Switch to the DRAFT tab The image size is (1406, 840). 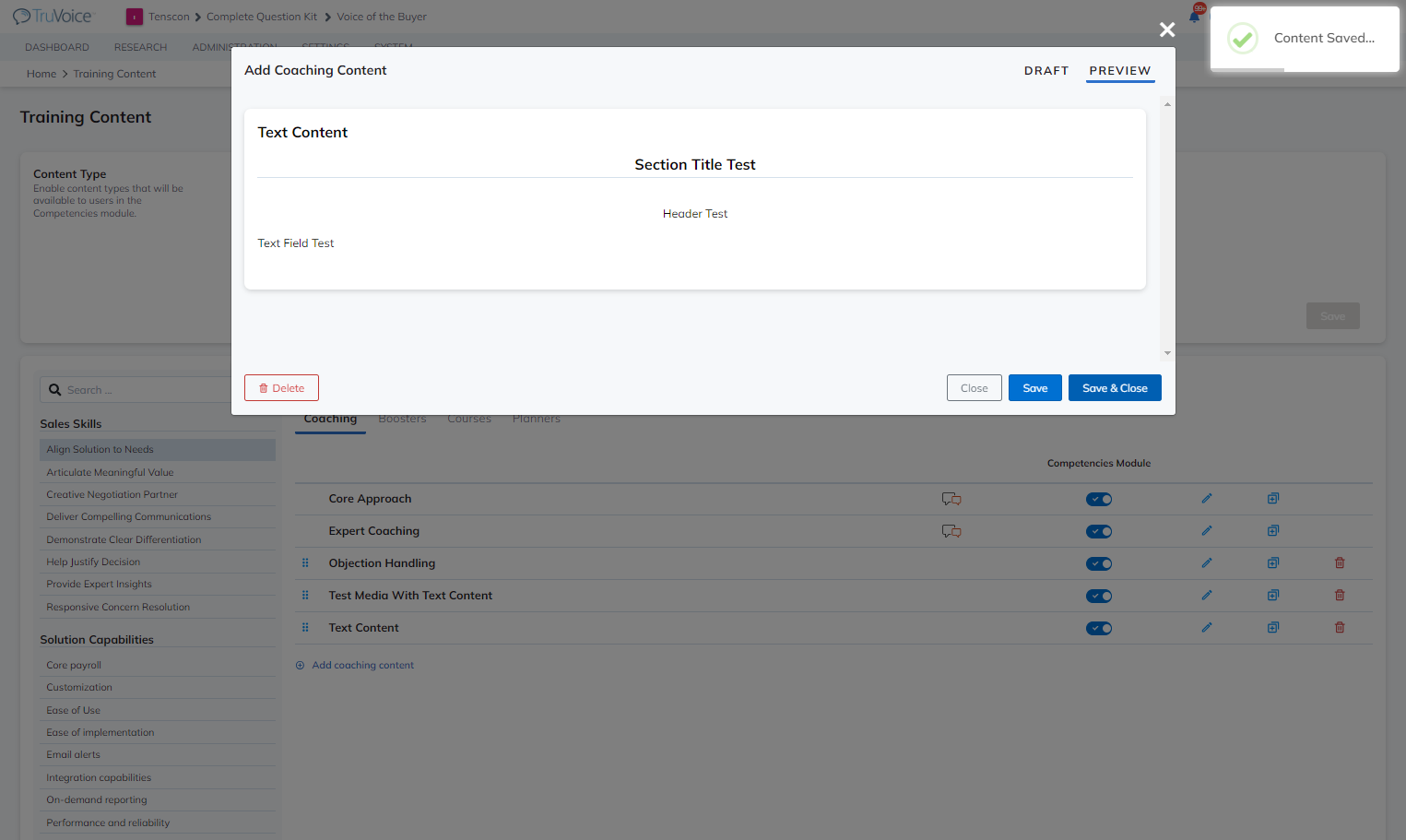click(x=1046, y=71)
